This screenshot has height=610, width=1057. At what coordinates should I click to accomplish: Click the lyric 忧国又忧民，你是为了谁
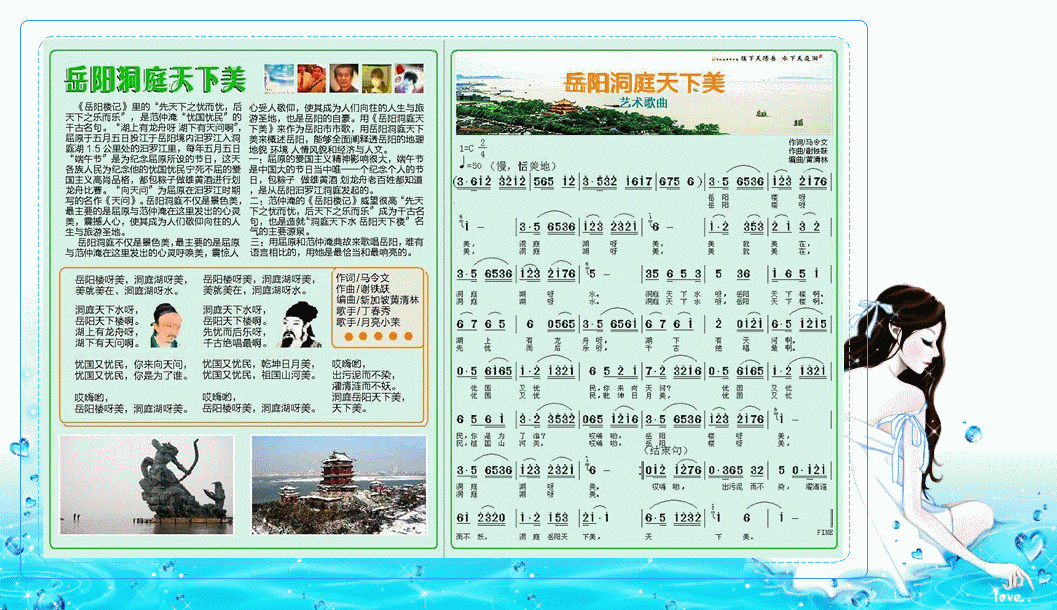129,375
